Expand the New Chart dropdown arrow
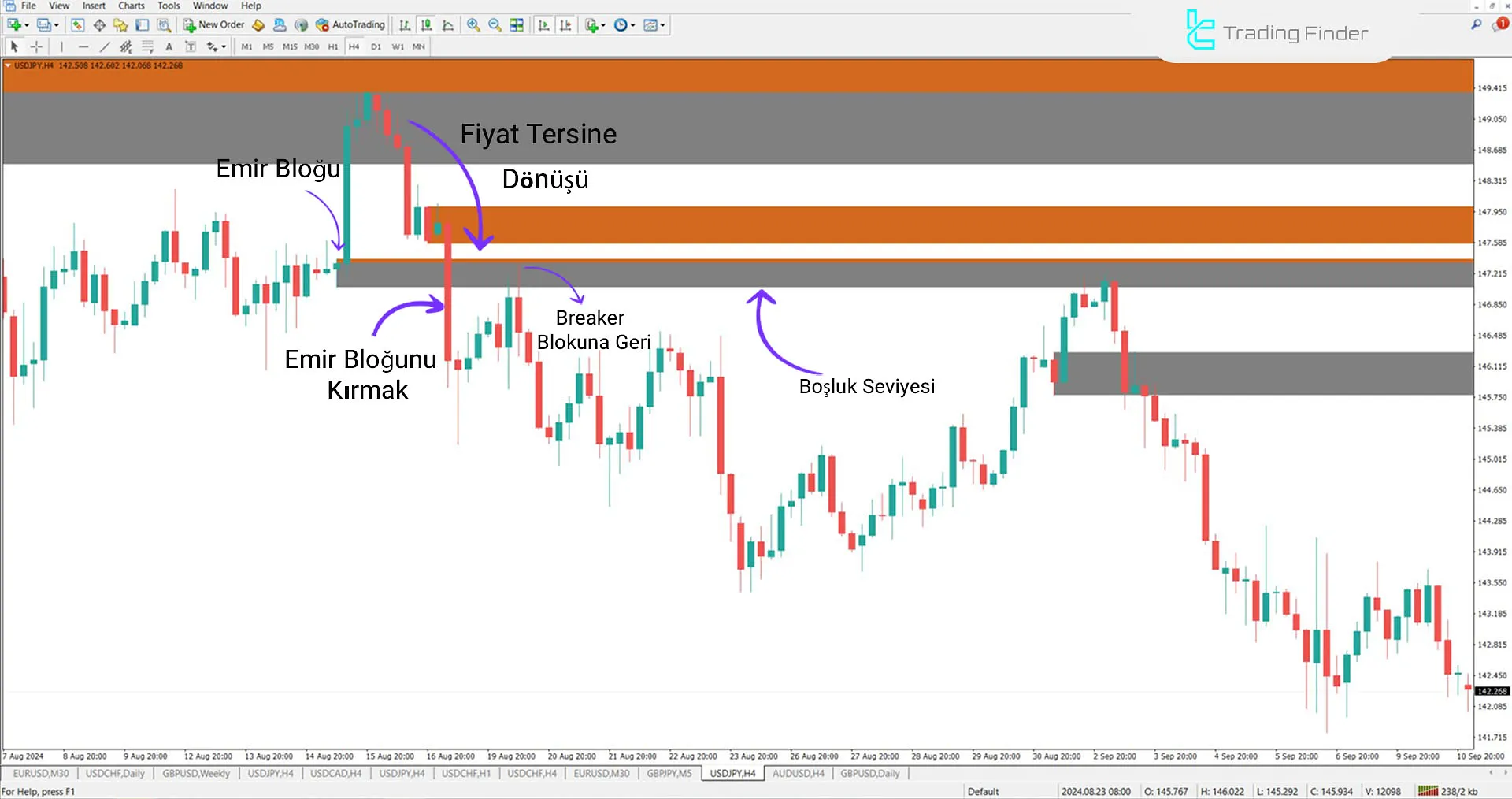 coord(27,25)
